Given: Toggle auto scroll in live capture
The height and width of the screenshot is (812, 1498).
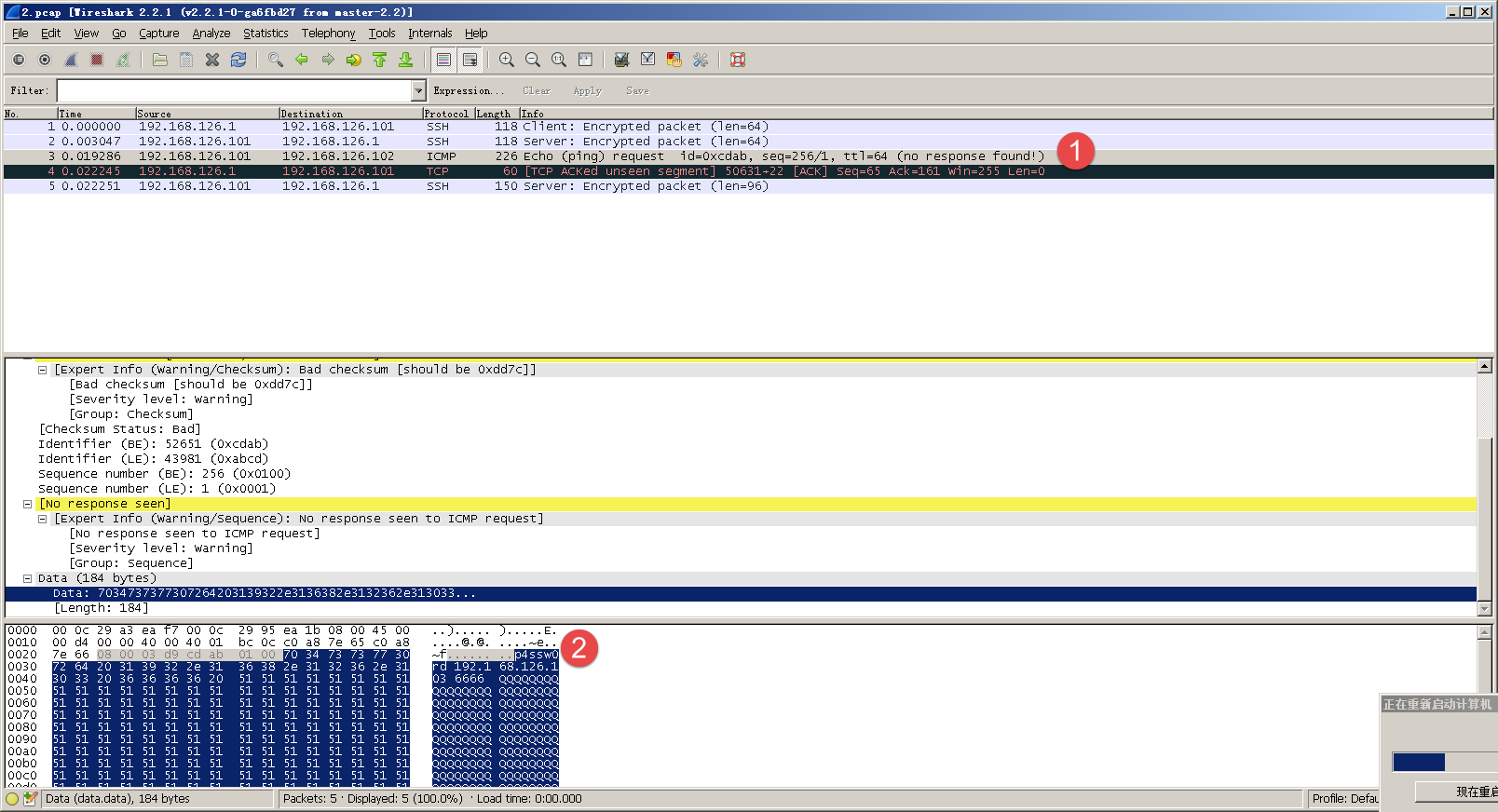Looking at the screenshot, I should tap(470, 60).
